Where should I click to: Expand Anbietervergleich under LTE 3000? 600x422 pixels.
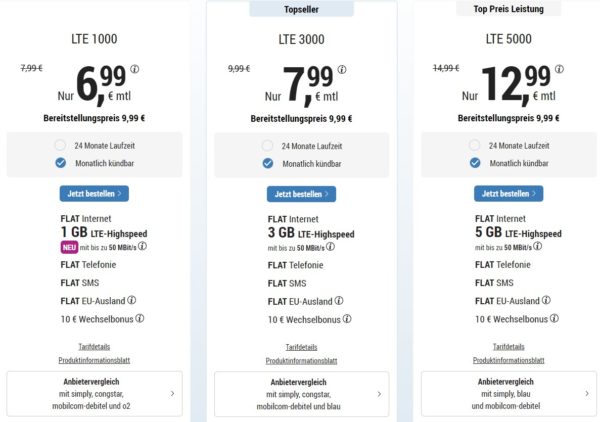pyautogui.click(x=302, y=394)
